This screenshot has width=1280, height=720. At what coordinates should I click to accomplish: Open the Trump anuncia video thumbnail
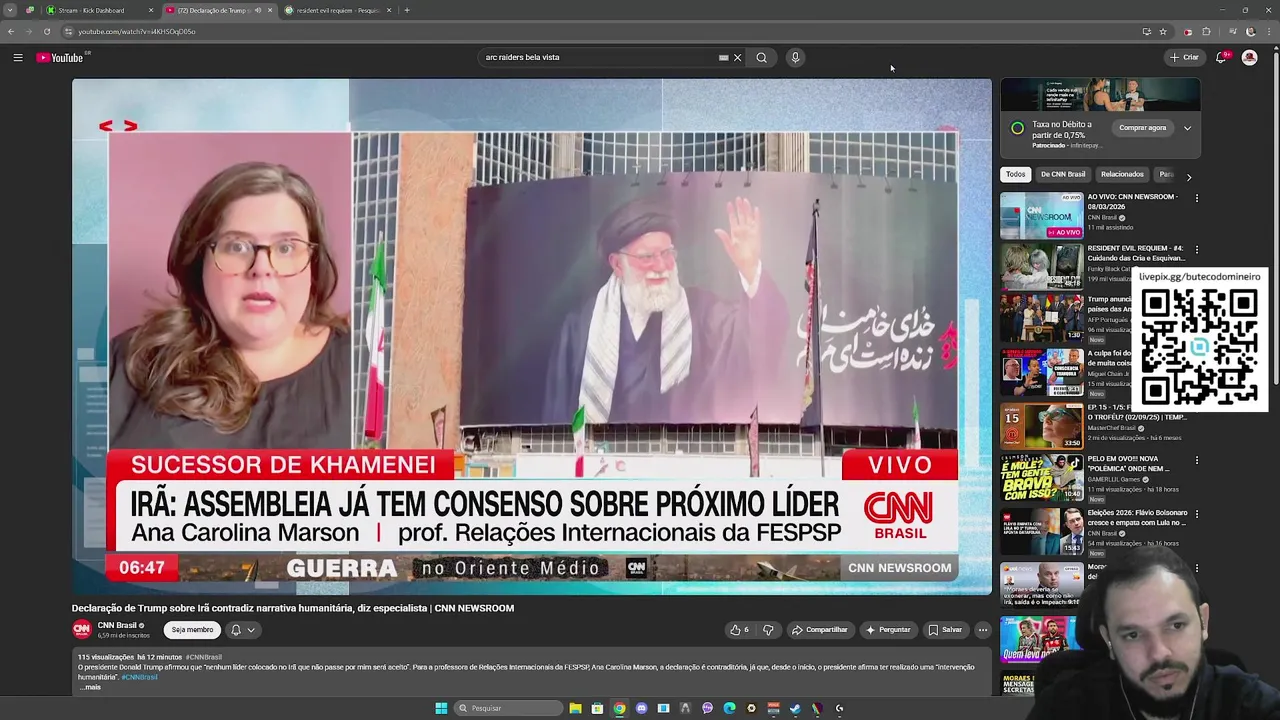[1041, 320]
